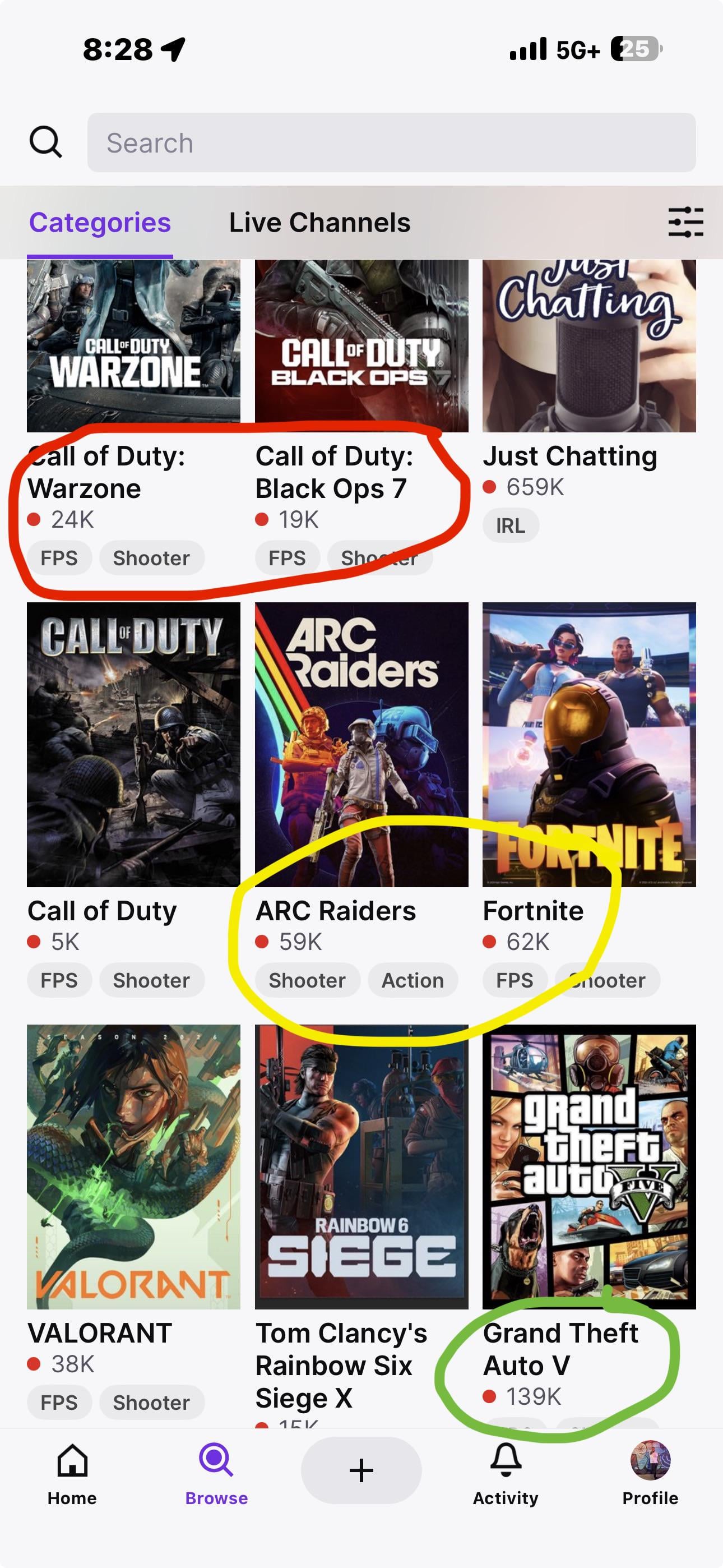Tap the Action tag under ARC Raiders

click(413, 981)
